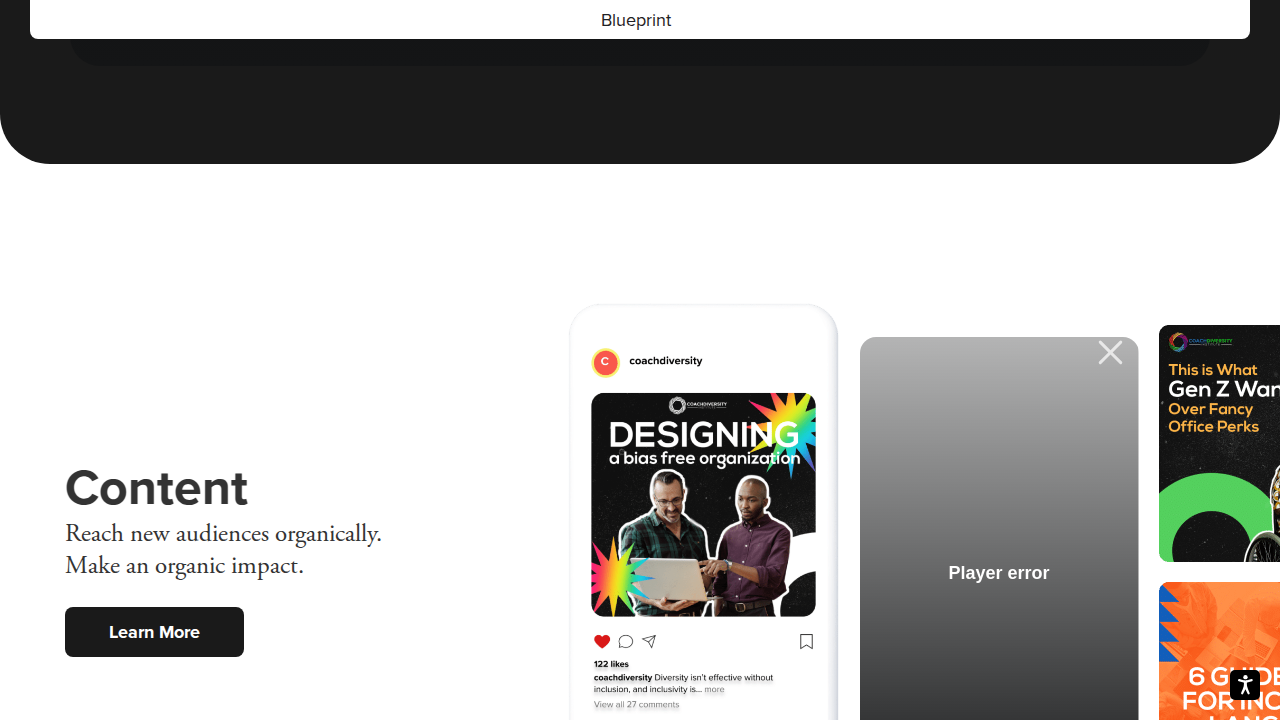Open the orange 6 guide thumbnail
The height and width of the screenshot is (720, 1280).
pyautogui.click(x=1219, y=651)
